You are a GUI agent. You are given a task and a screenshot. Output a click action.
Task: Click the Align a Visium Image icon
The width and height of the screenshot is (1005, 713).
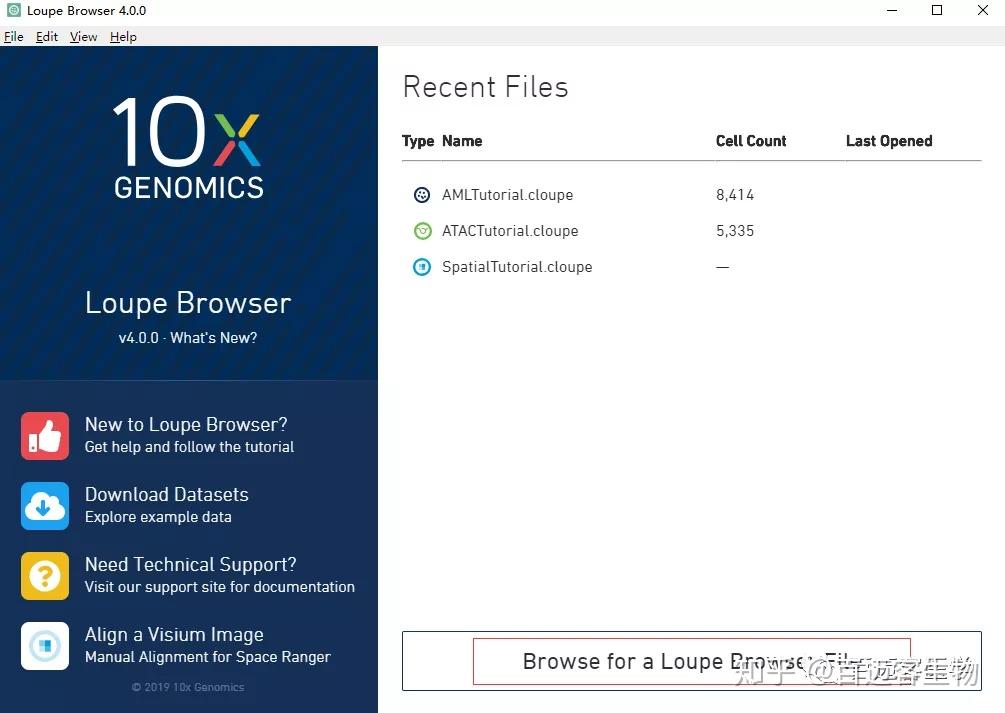click(x=44, y=645)
